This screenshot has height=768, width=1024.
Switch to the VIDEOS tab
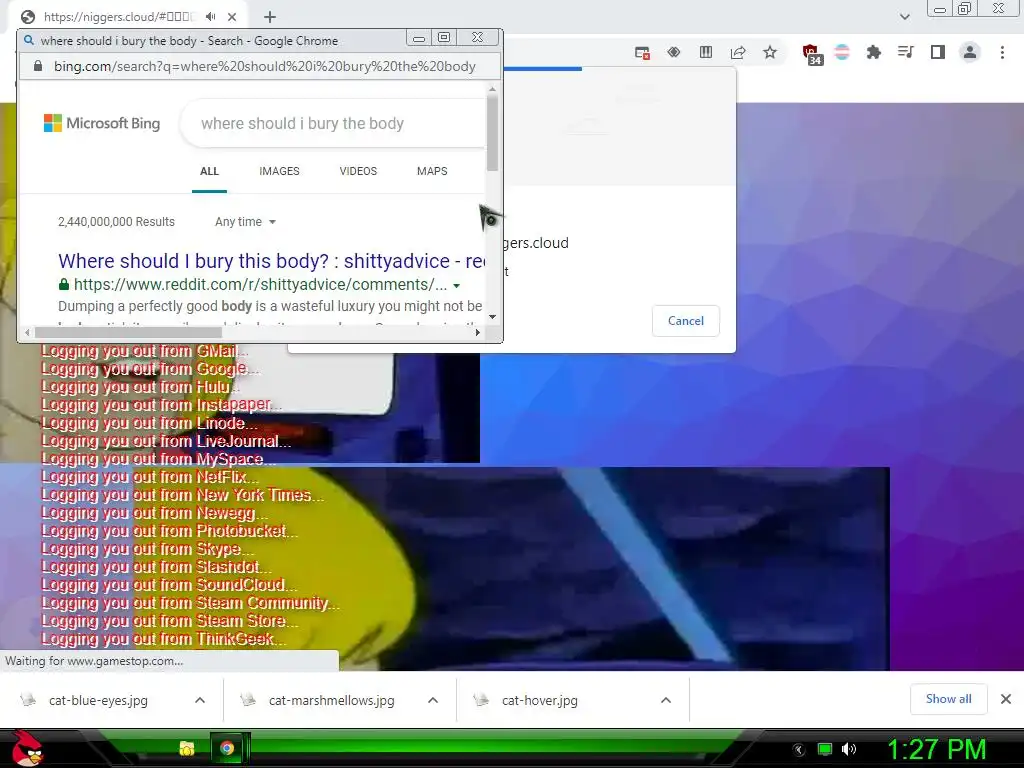coord(358,171)
